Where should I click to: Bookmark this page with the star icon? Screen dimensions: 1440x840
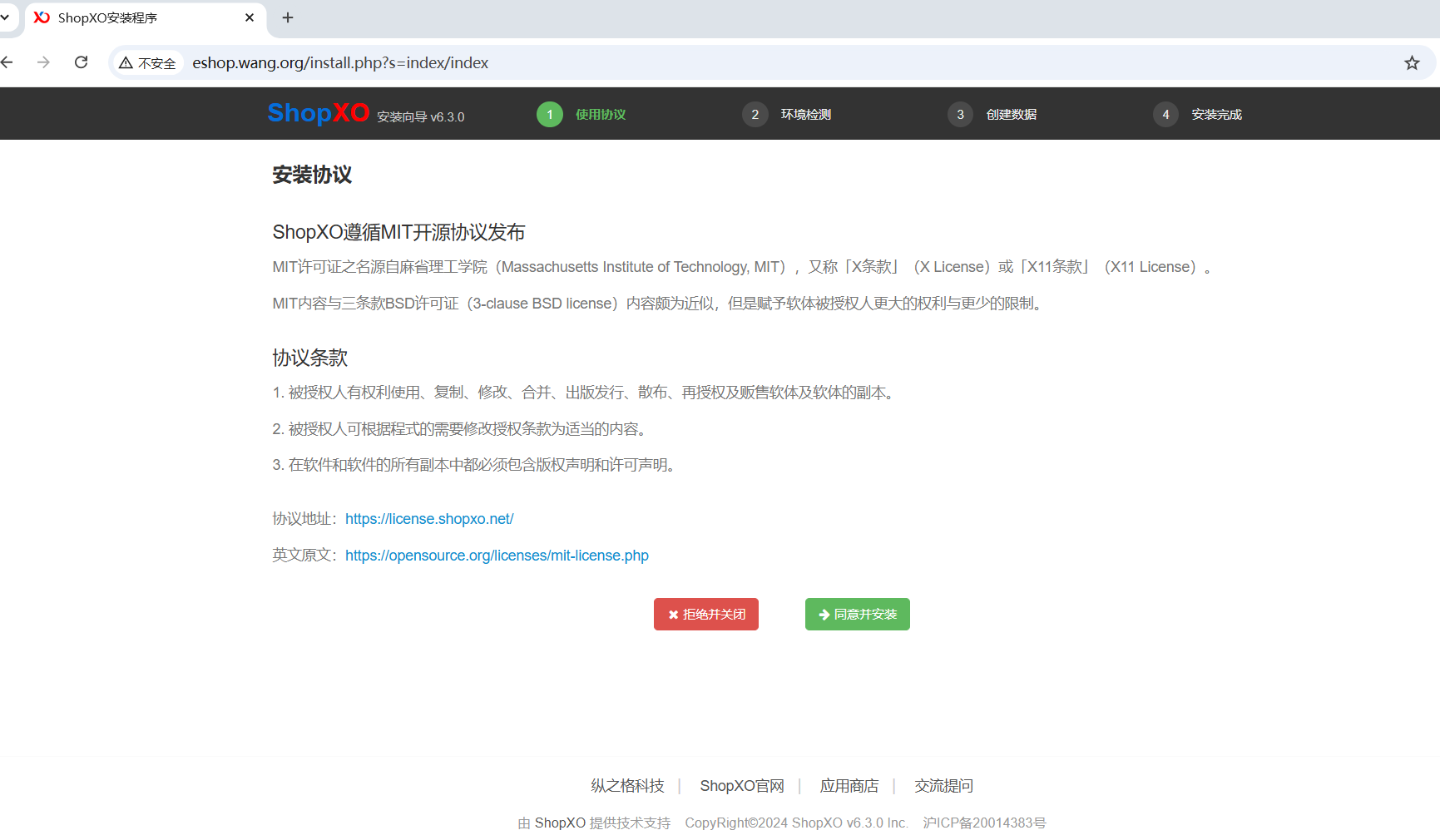pyautogui.click(x=1412, y=63)
